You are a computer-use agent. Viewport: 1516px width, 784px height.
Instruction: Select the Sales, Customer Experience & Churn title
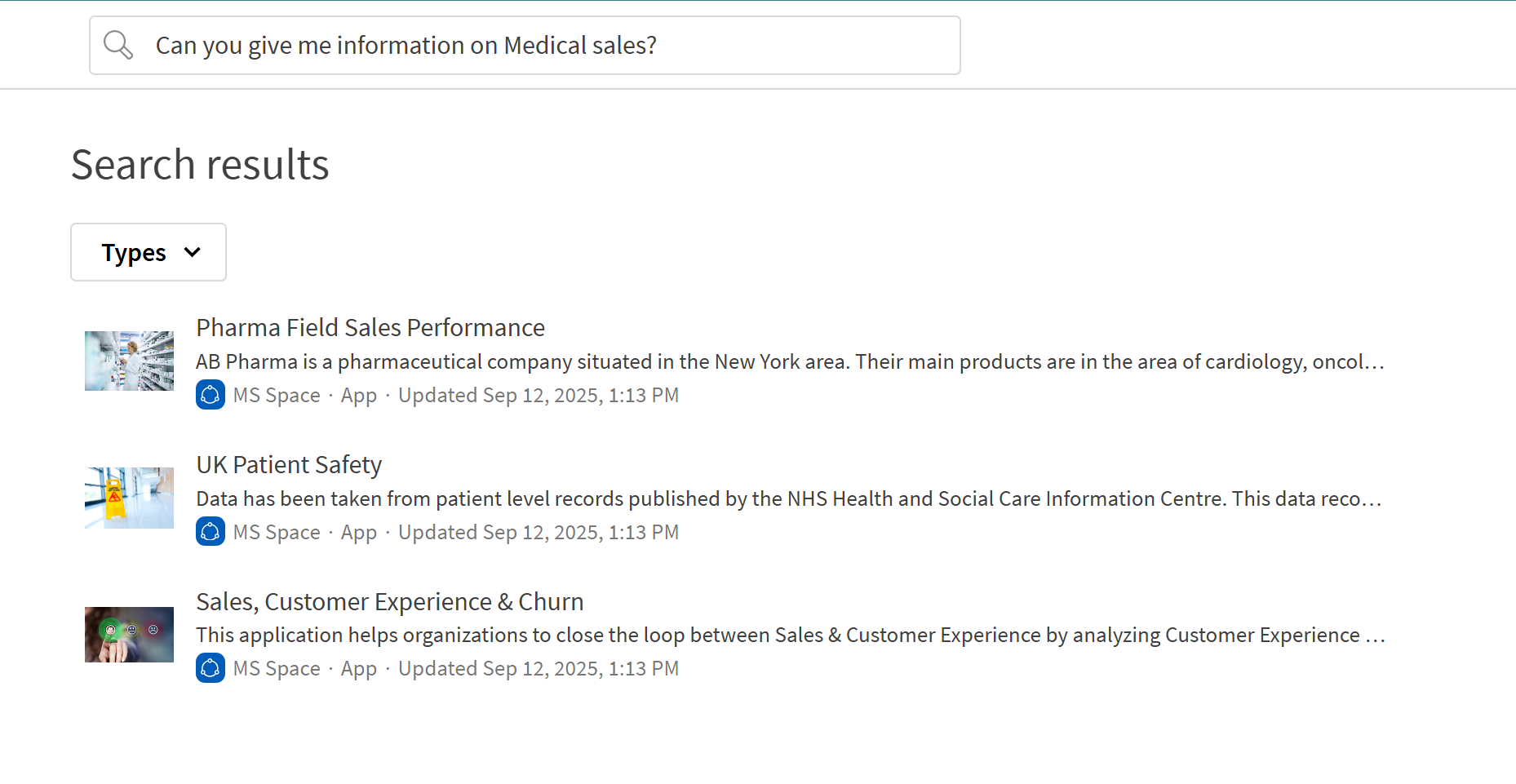point(390,601)
